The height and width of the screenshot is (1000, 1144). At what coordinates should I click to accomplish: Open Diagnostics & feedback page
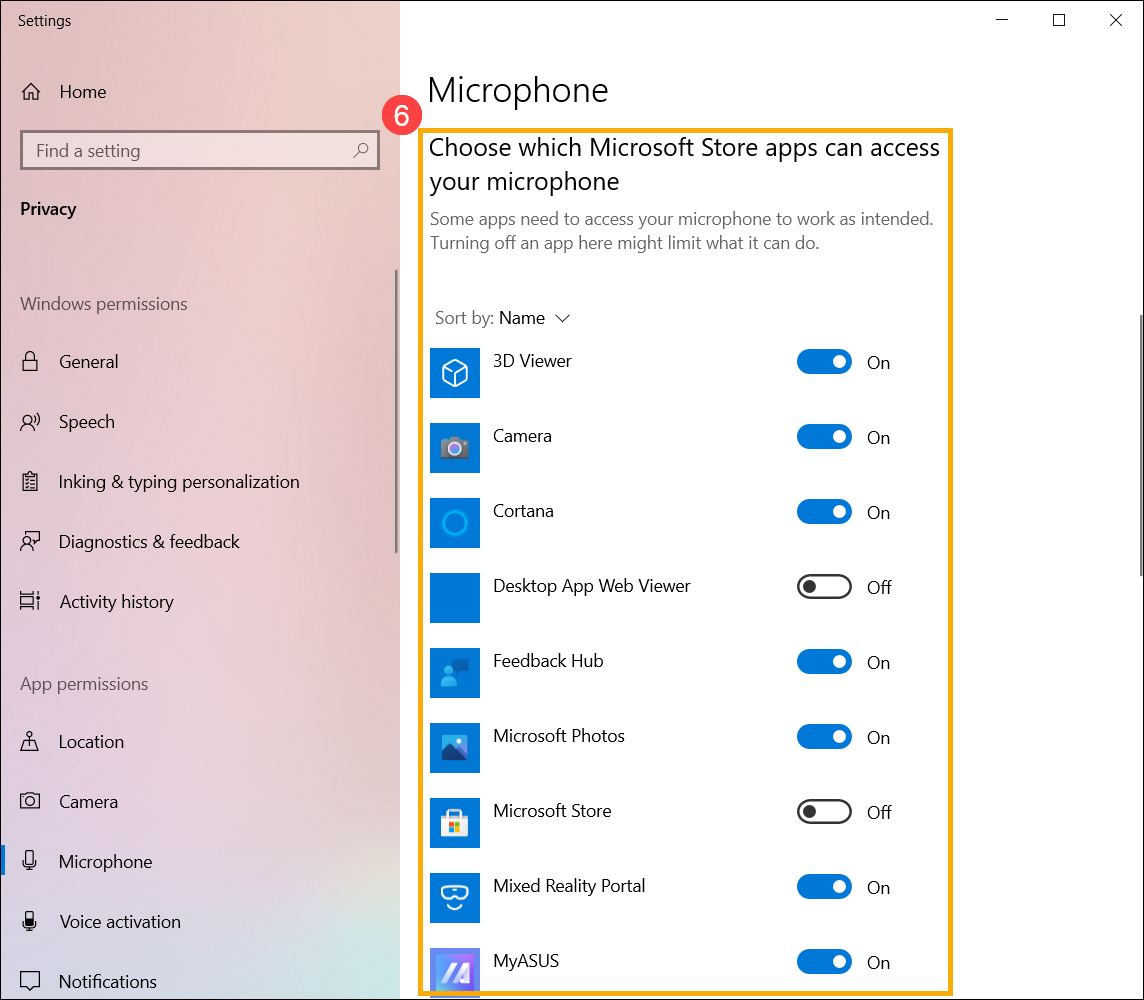click(149, 541)
